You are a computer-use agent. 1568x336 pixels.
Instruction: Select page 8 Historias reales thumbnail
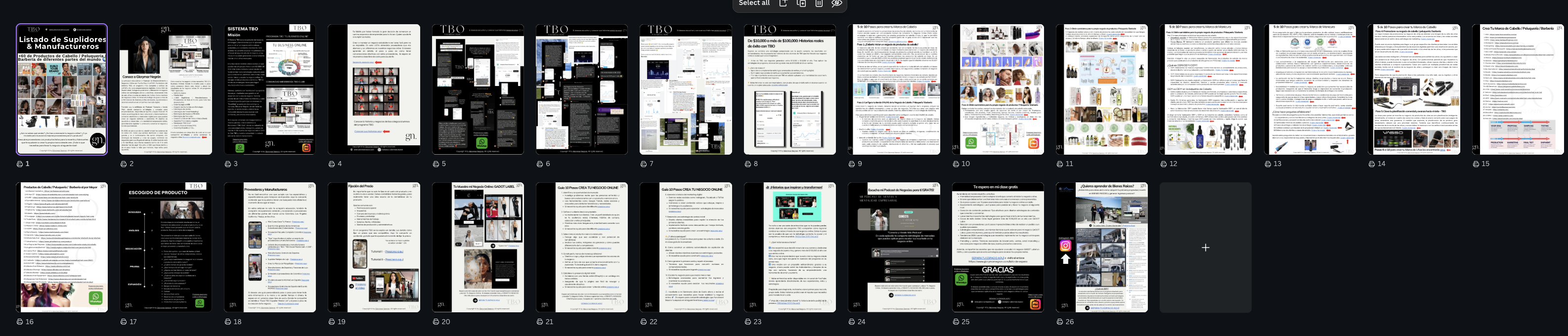tap(789, 89)
